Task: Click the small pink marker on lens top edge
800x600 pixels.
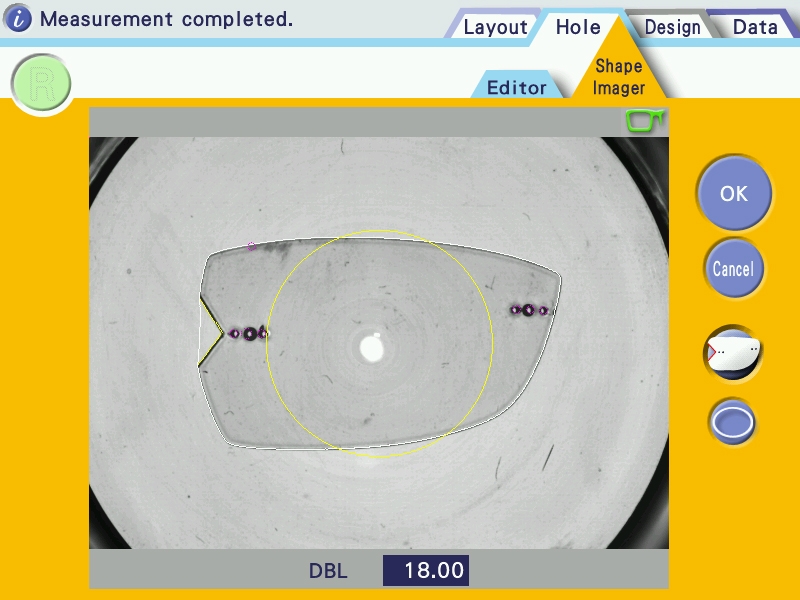Action: coord(251,246)
